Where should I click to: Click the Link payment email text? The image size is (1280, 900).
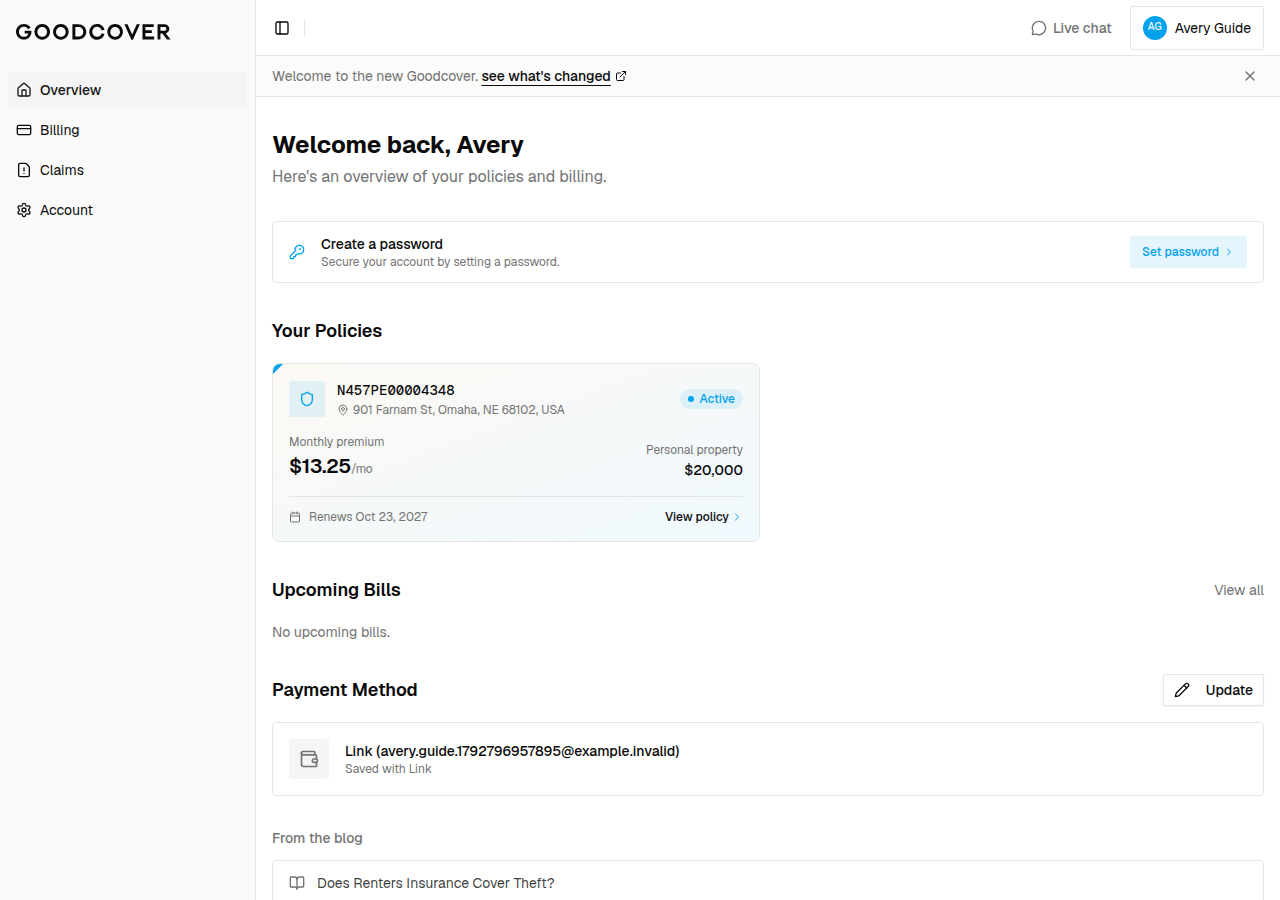point(512,751)
